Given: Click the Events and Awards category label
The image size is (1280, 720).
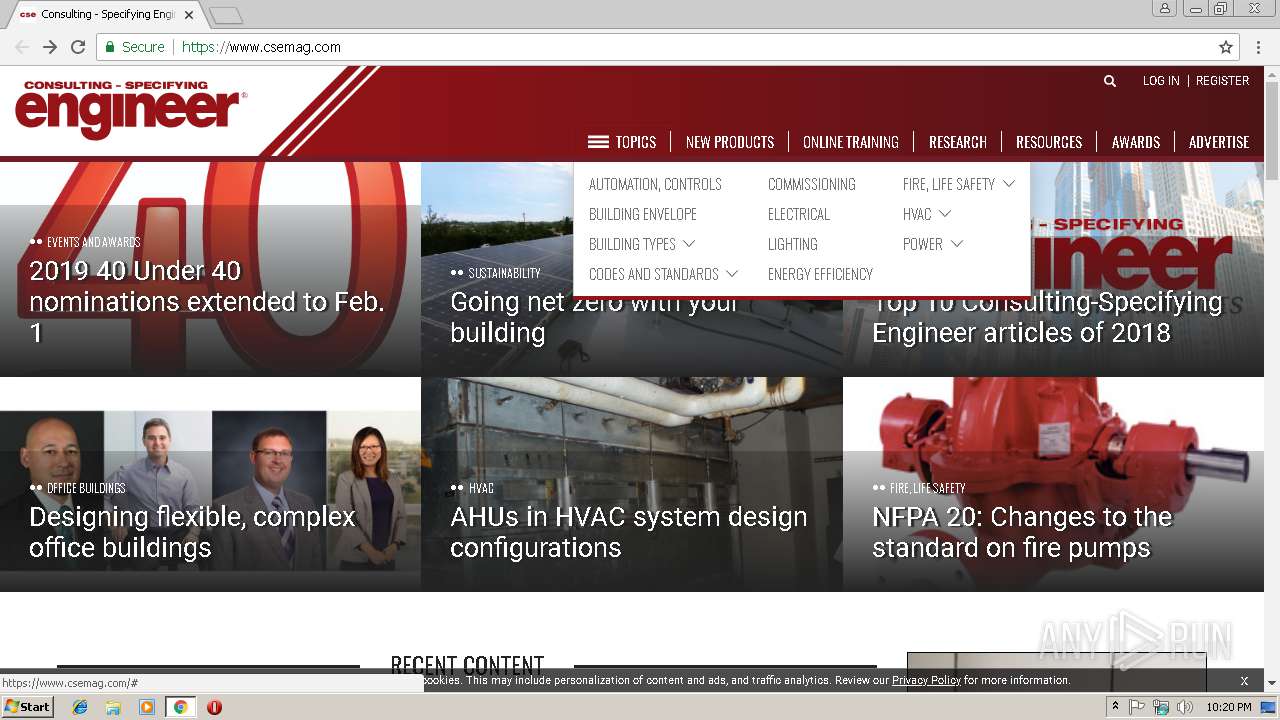Looking at the screenshot, I should (93, 242).
